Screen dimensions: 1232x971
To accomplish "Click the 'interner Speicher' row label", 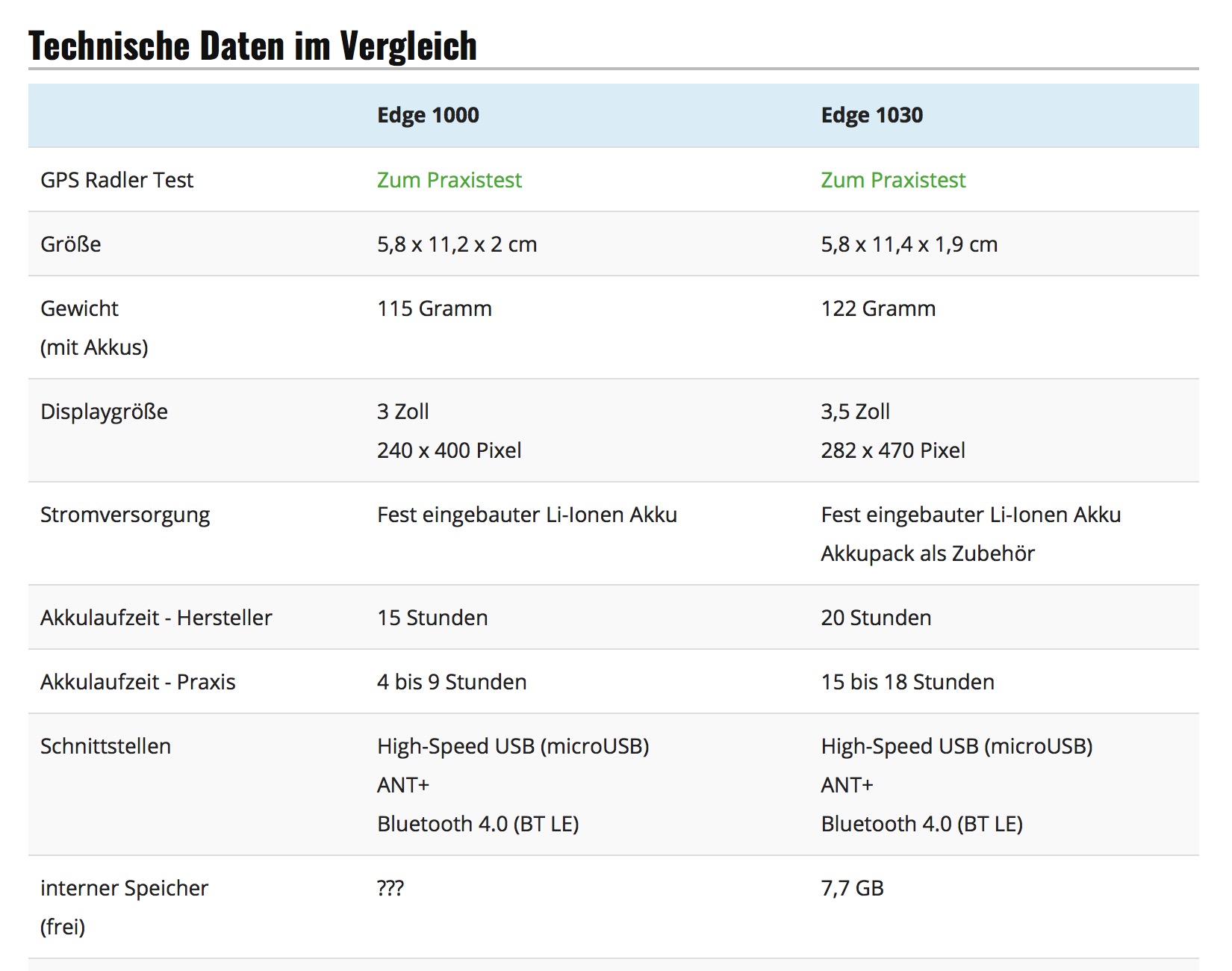I will coord(124,888).
